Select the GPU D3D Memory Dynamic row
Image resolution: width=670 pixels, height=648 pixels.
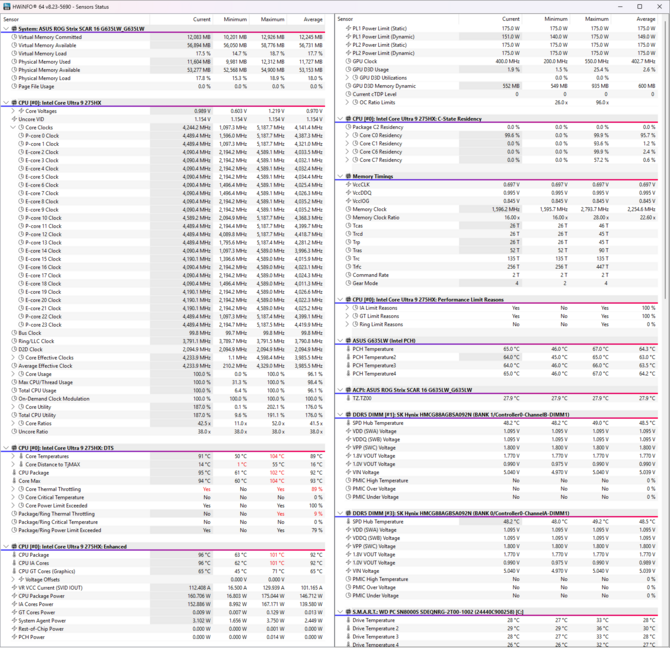tap(497, 86)
